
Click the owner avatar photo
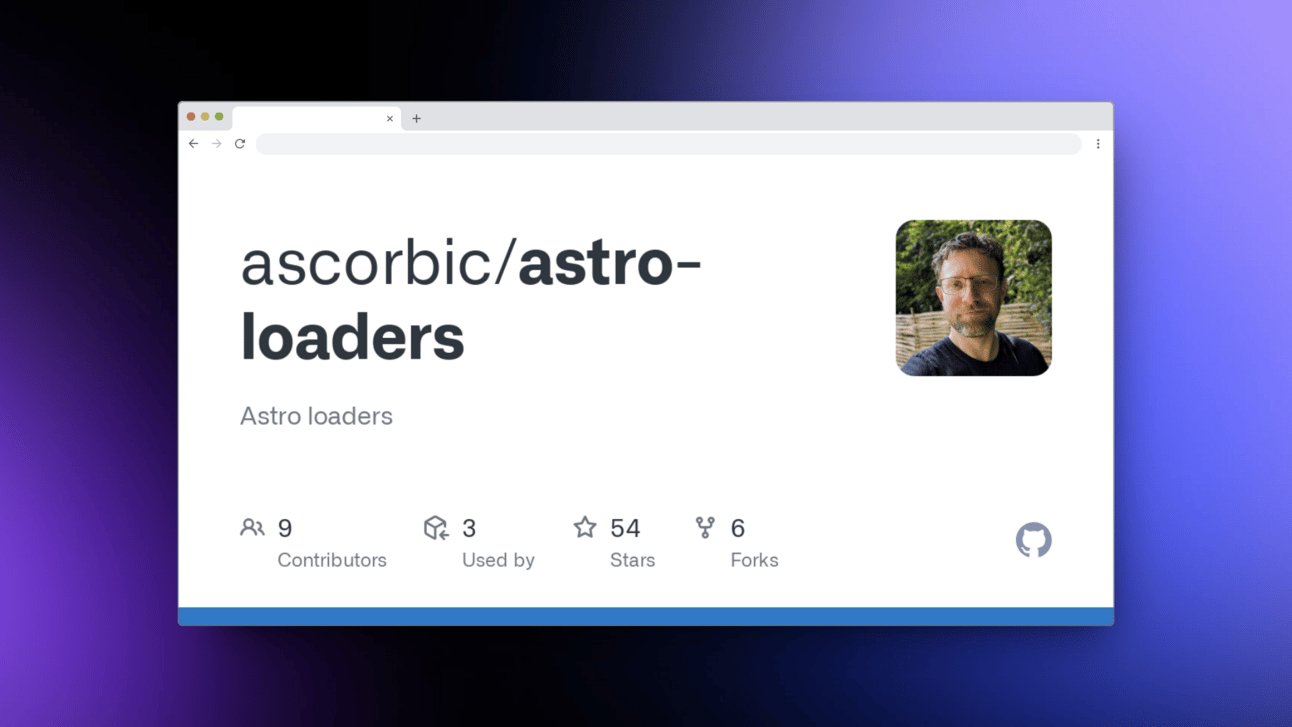click(x=974, y=298)
